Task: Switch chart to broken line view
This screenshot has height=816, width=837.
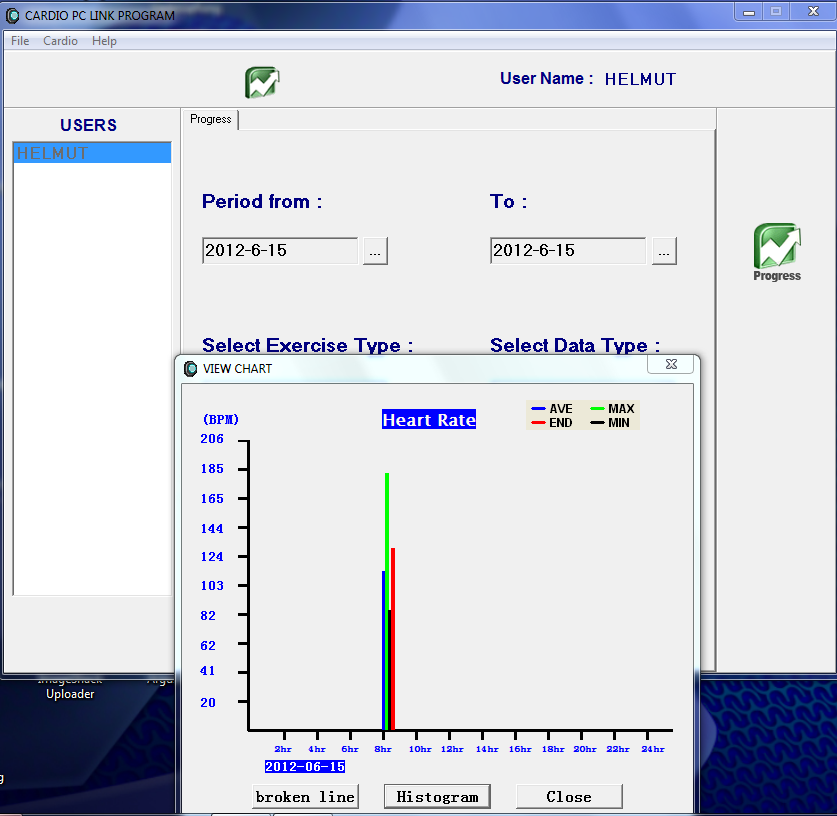Action: [x=305, y=797]
